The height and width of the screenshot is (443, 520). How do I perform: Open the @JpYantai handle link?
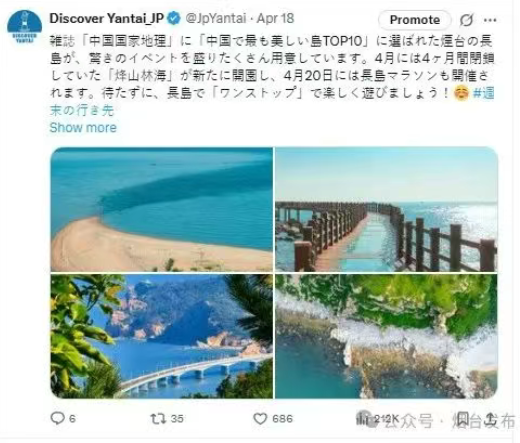(x=216, y=18)
